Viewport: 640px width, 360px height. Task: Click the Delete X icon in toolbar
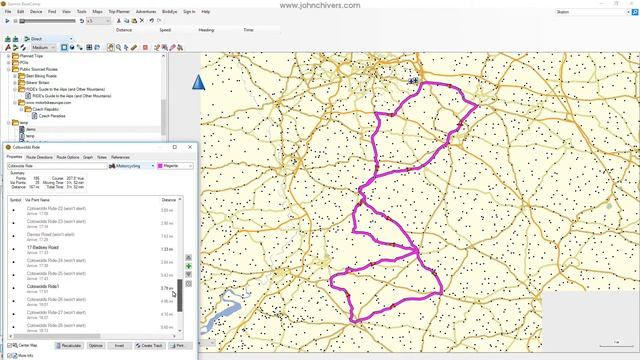[142, 21]
